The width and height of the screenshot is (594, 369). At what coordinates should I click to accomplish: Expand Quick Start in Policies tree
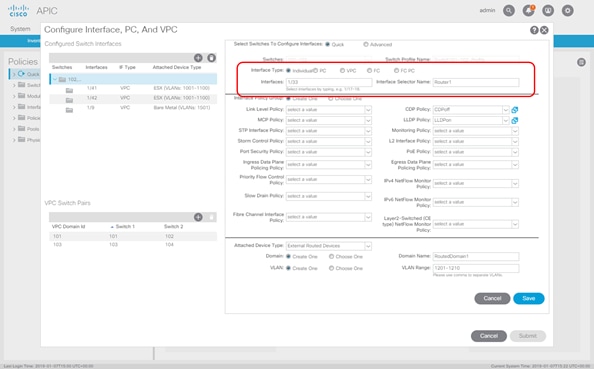click(x=14, y=74)
